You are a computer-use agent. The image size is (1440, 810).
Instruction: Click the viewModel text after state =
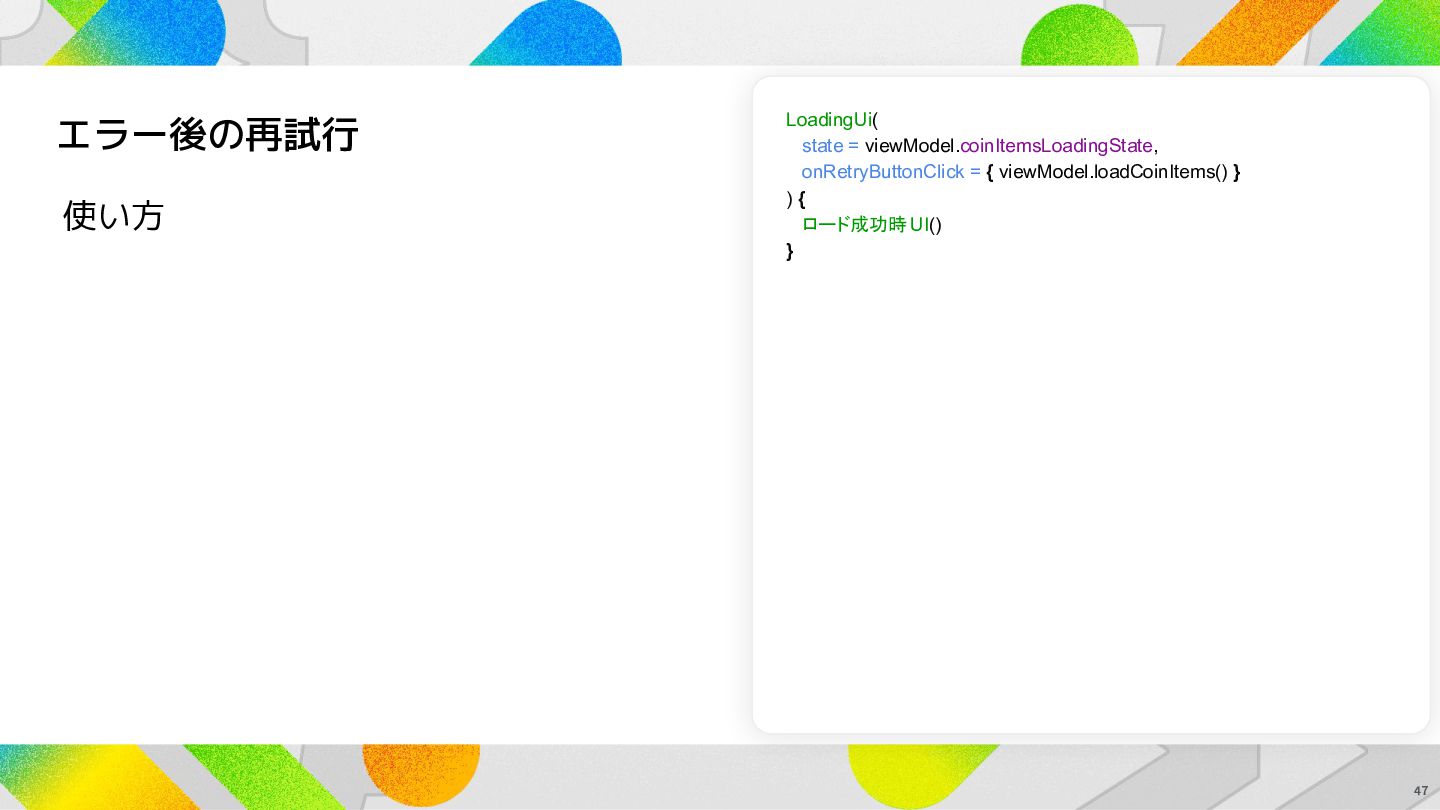pos(910,146)
